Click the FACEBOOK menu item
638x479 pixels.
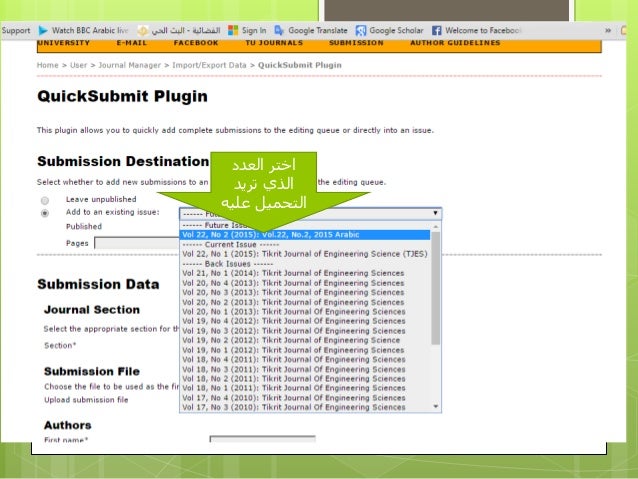pos(196,43)
